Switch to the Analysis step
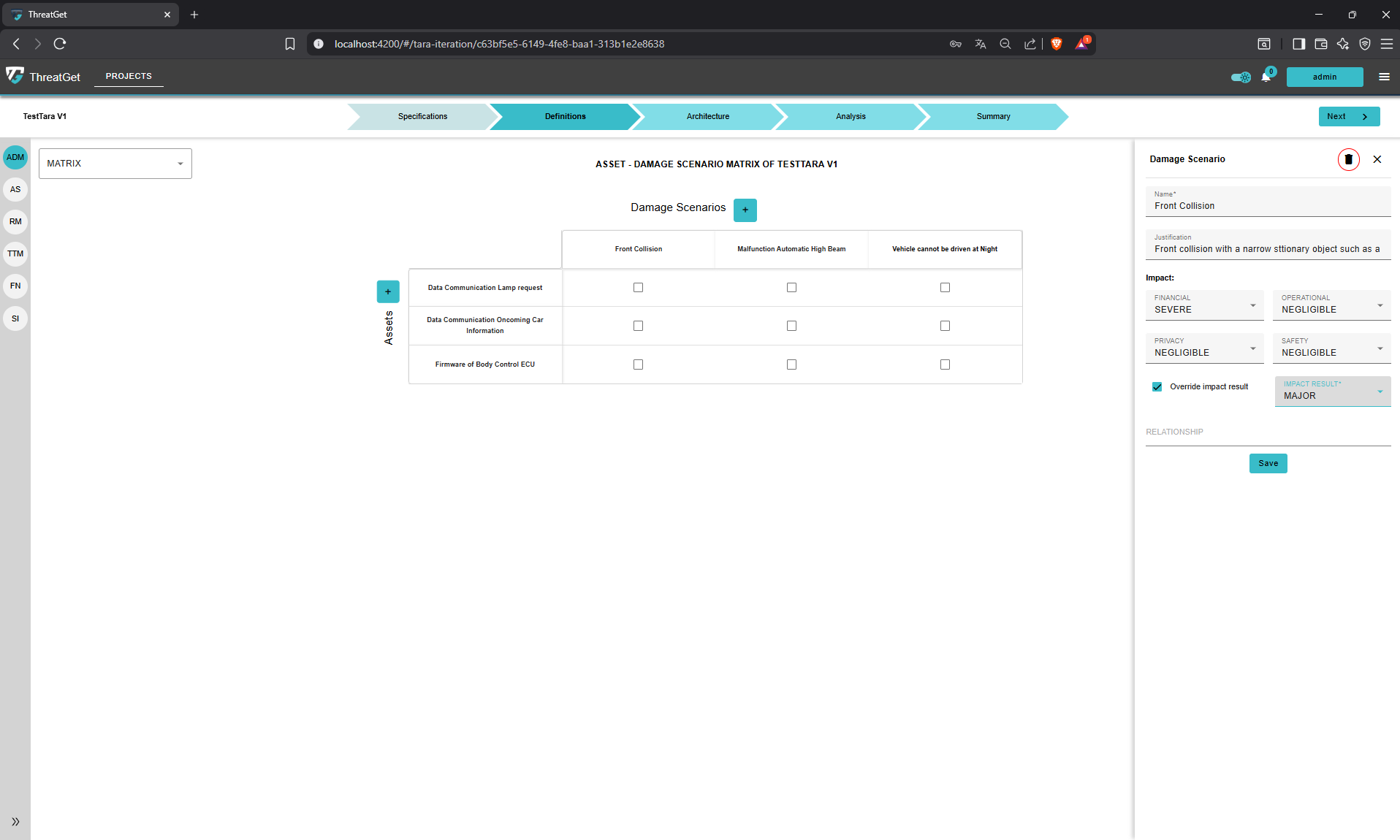This screenshot has height=840, width=1400. pos(850,116)
